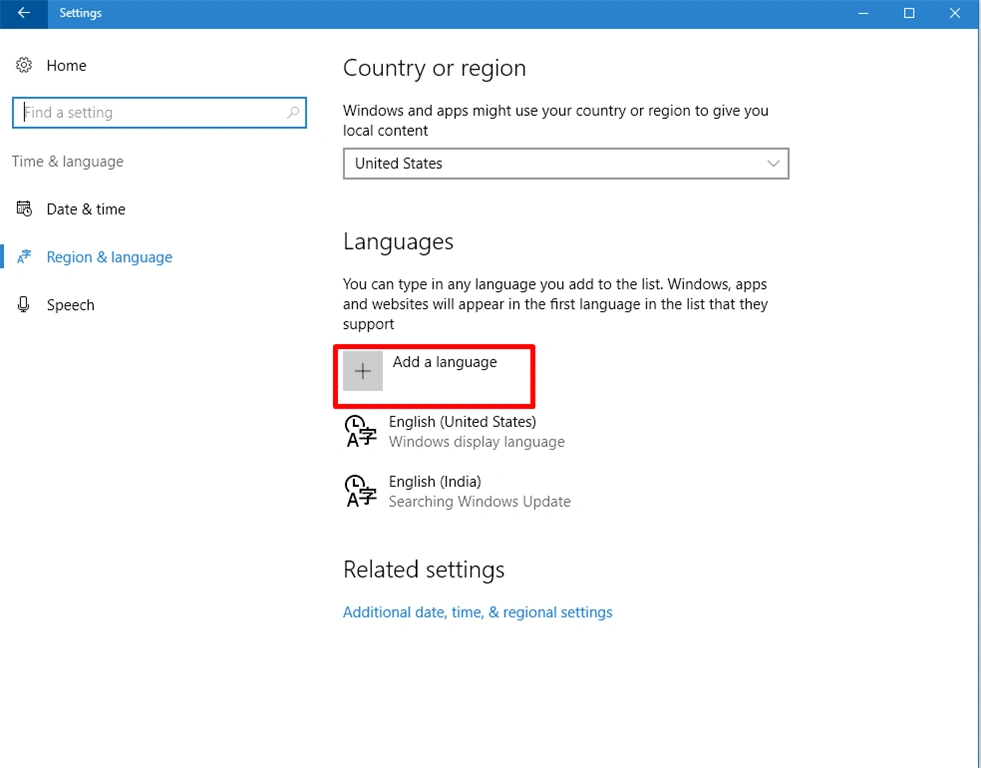Image resolution: width=981 pixels, height=768 pixels.
Task: Focus the Find a setting search box
Action: click(x=159, y=113)
